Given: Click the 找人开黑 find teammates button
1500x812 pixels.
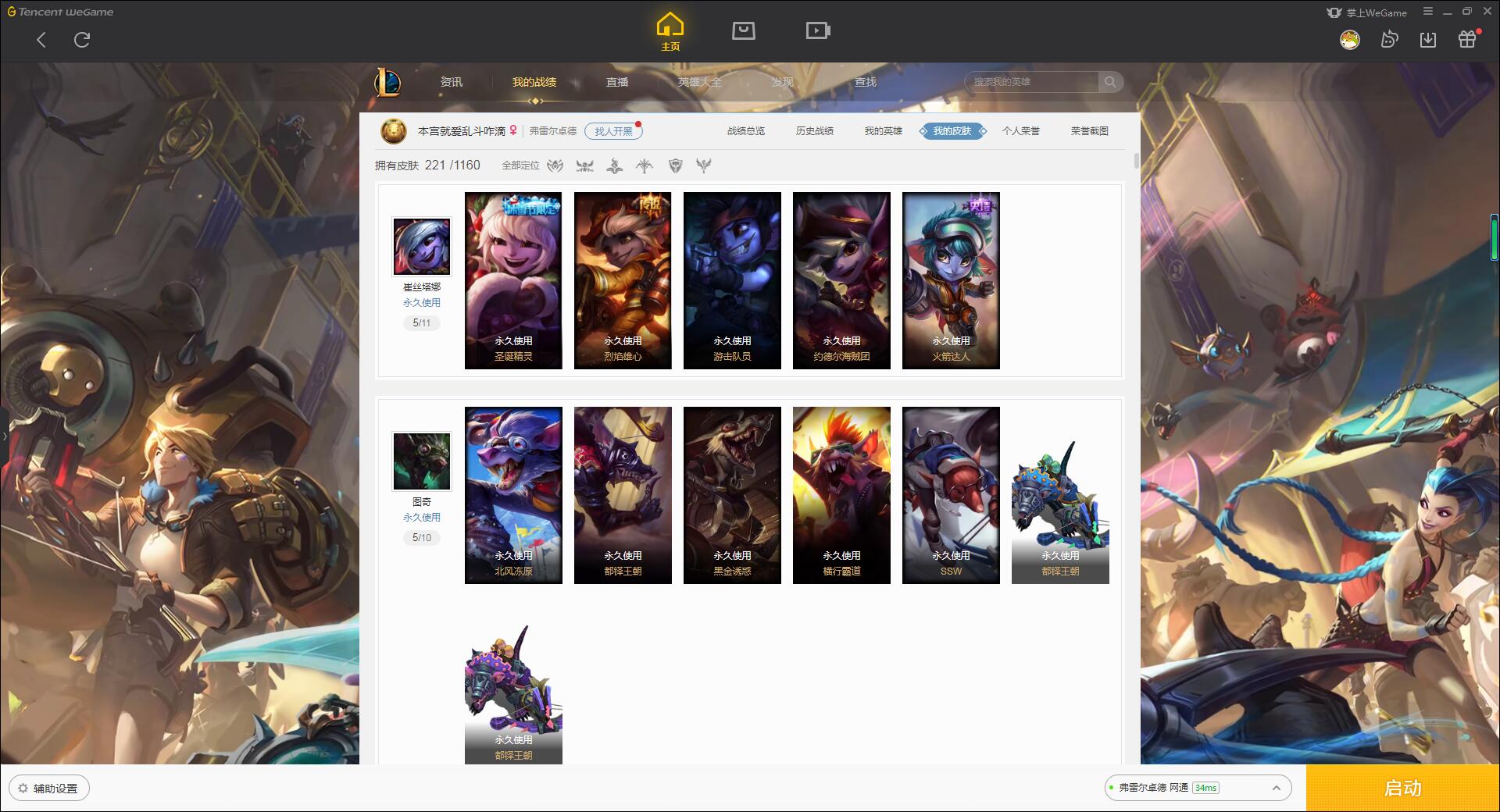Looking at the screenshot, I should pos(613,131).
